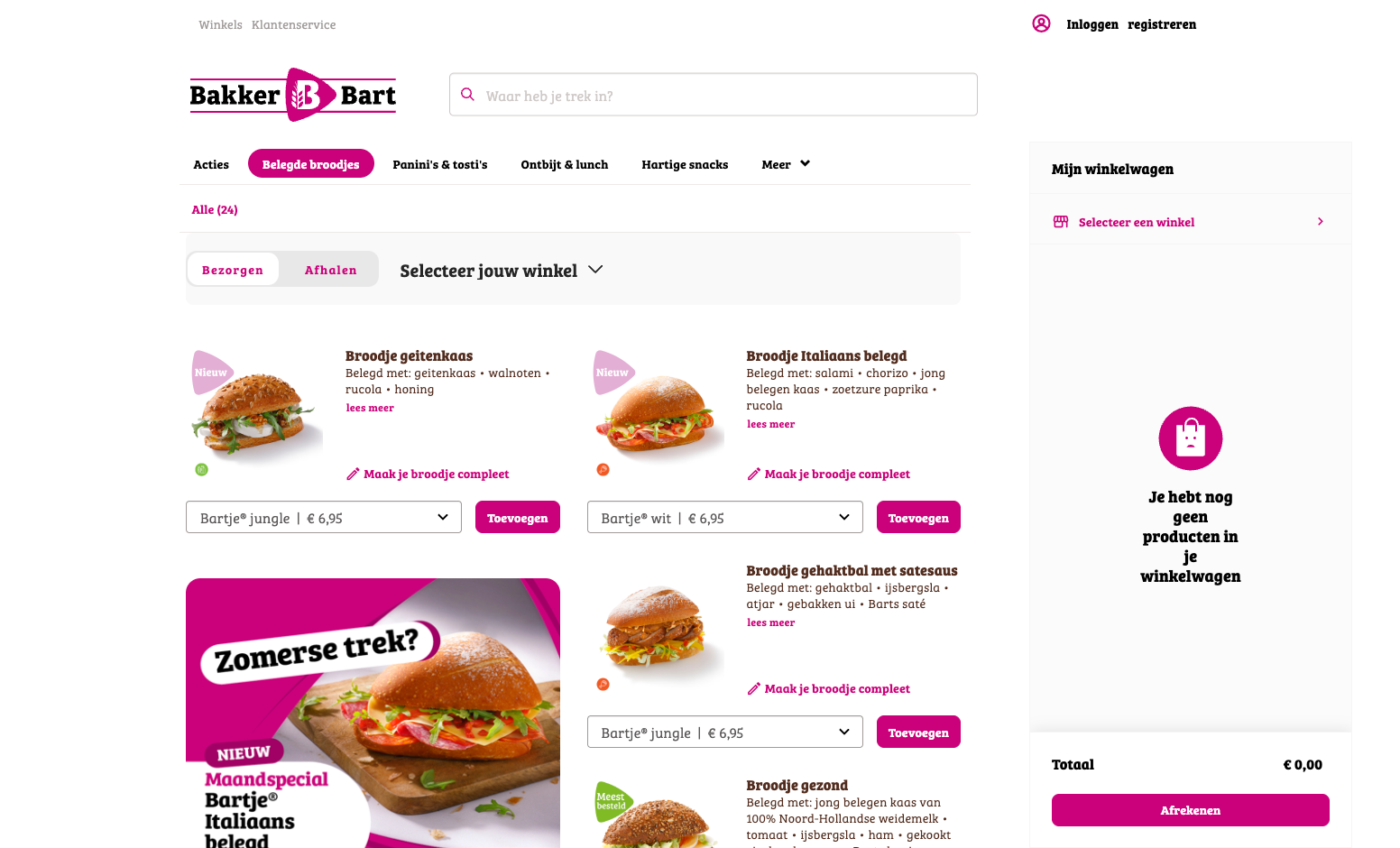Click the Zomerse trek promotional banner
This screenshot has width=1400, height=848.
(x=373, y=713)
